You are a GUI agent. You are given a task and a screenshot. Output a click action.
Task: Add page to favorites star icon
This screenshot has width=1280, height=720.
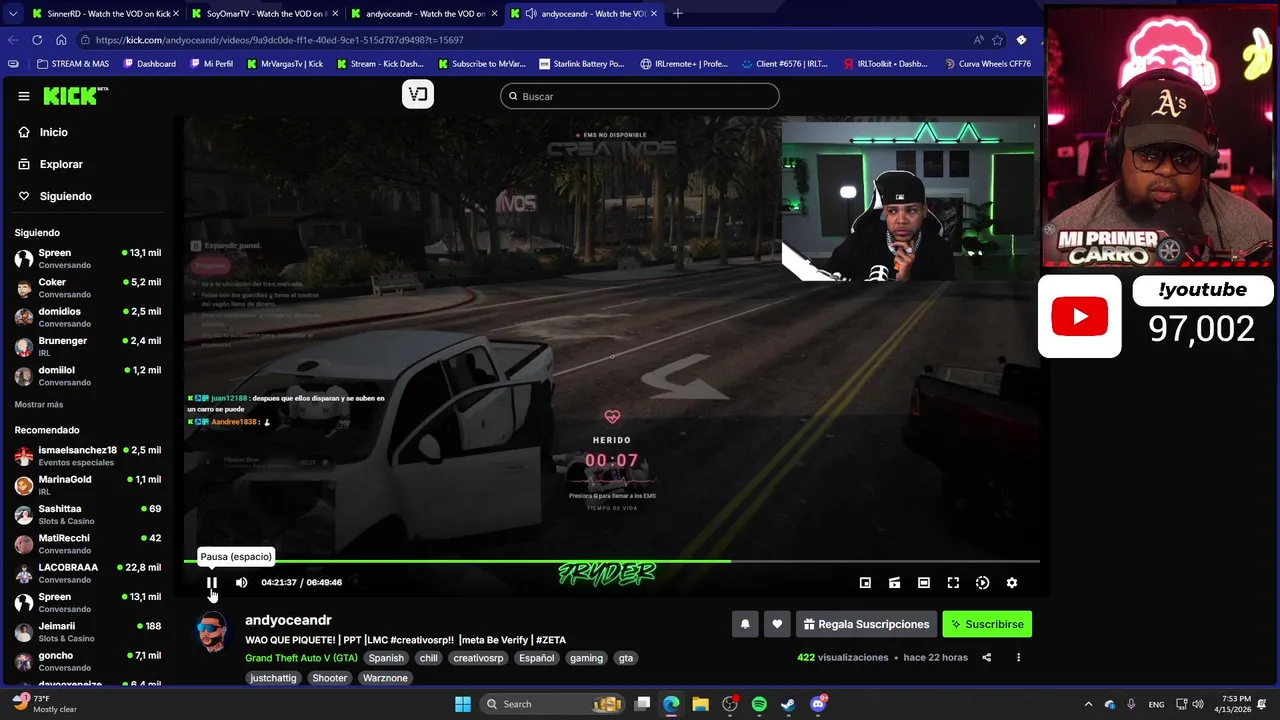(997, 40)
